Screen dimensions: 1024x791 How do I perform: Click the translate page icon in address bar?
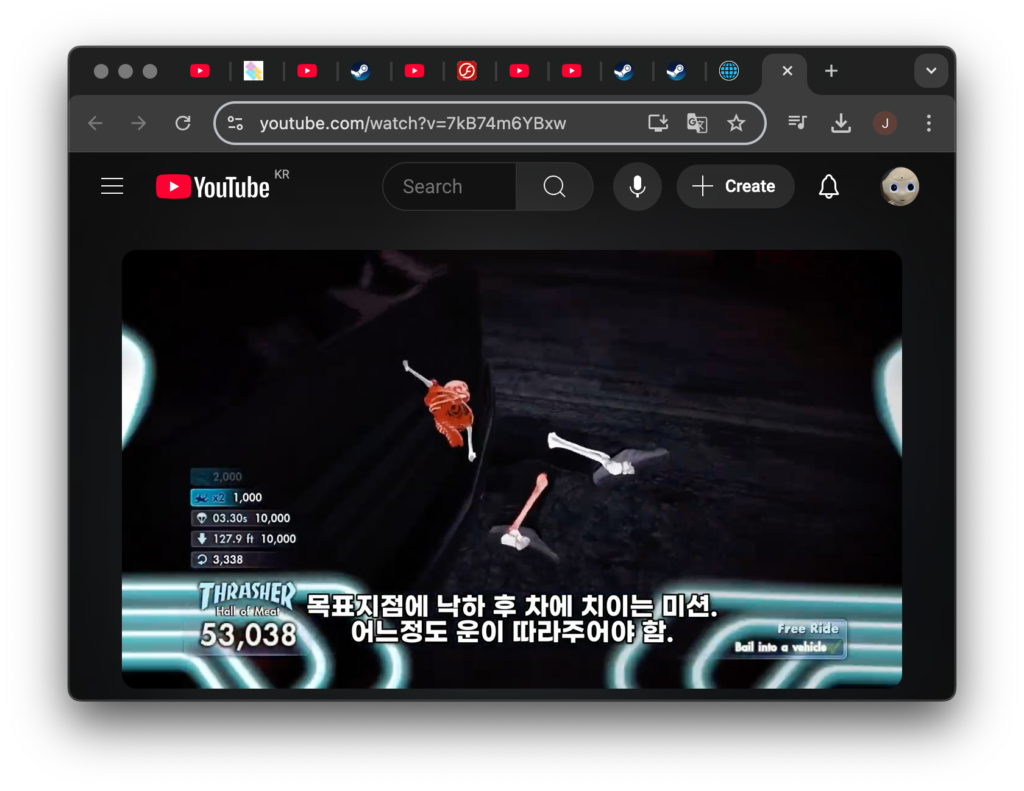pos(697,123)
